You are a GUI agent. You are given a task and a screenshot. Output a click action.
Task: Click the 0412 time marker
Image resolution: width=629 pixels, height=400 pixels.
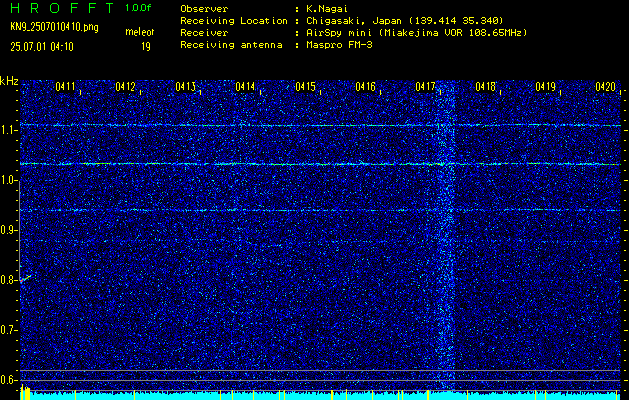(125, 86)
